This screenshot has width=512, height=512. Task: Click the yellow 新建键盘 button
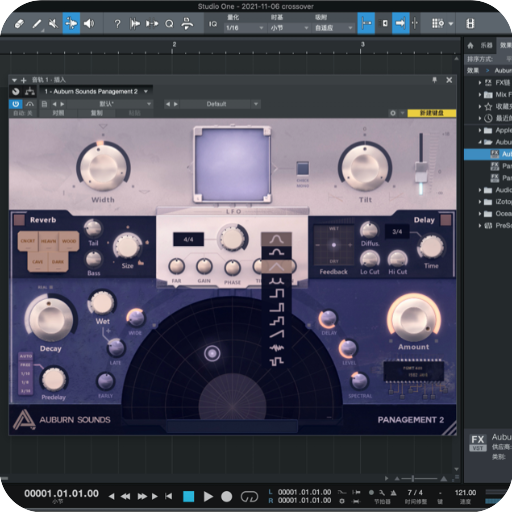pos(431,113)
